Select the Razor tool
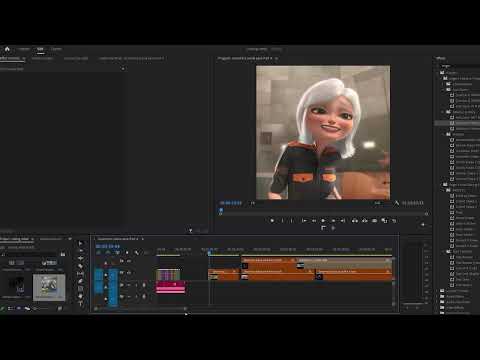Screen dimensions: 480x360 point(81,266)
